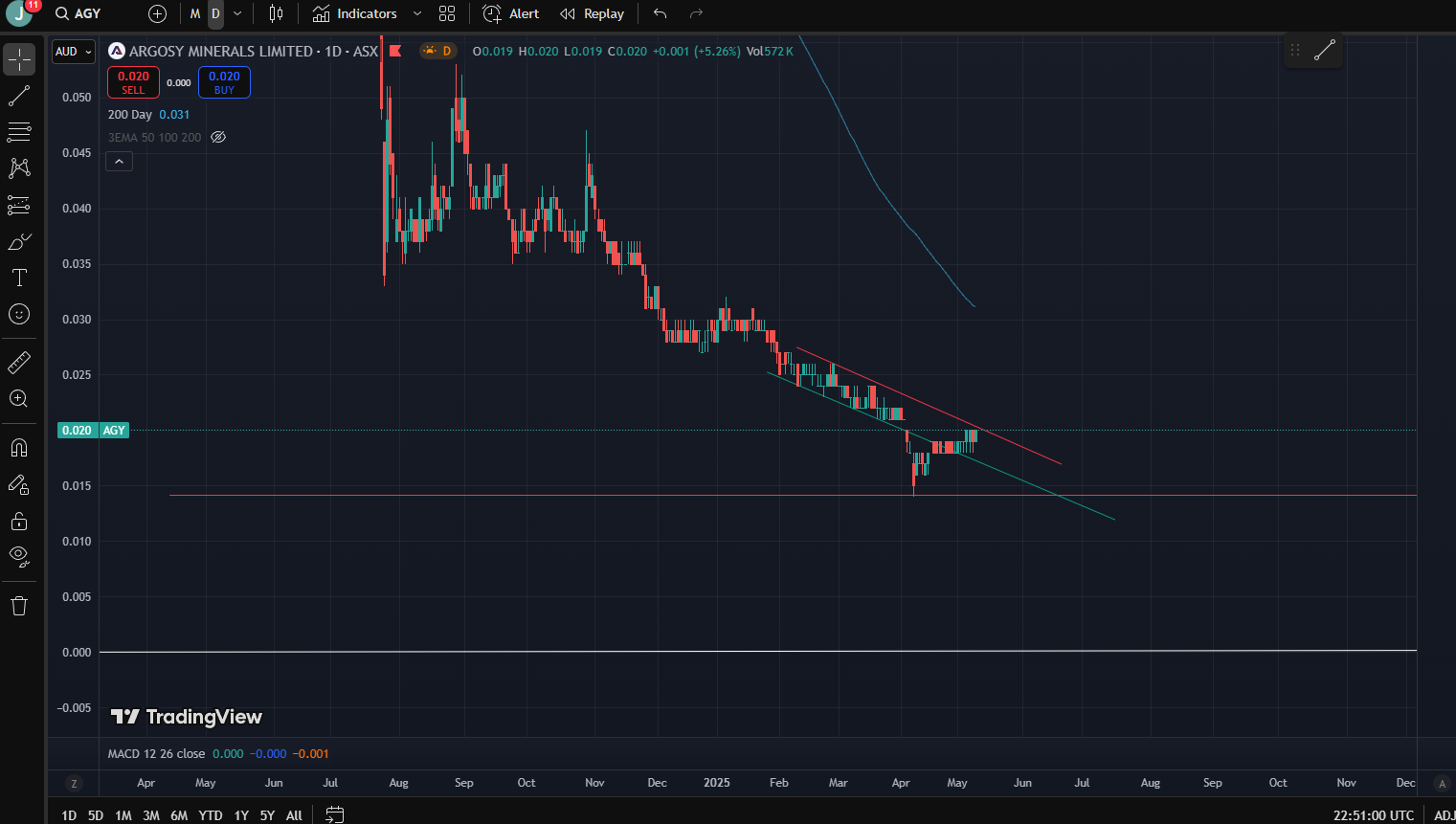Select the crosshair cursor tool
Screen dimensions: 1456x824
pyautogui.click(x=19, y=59)
